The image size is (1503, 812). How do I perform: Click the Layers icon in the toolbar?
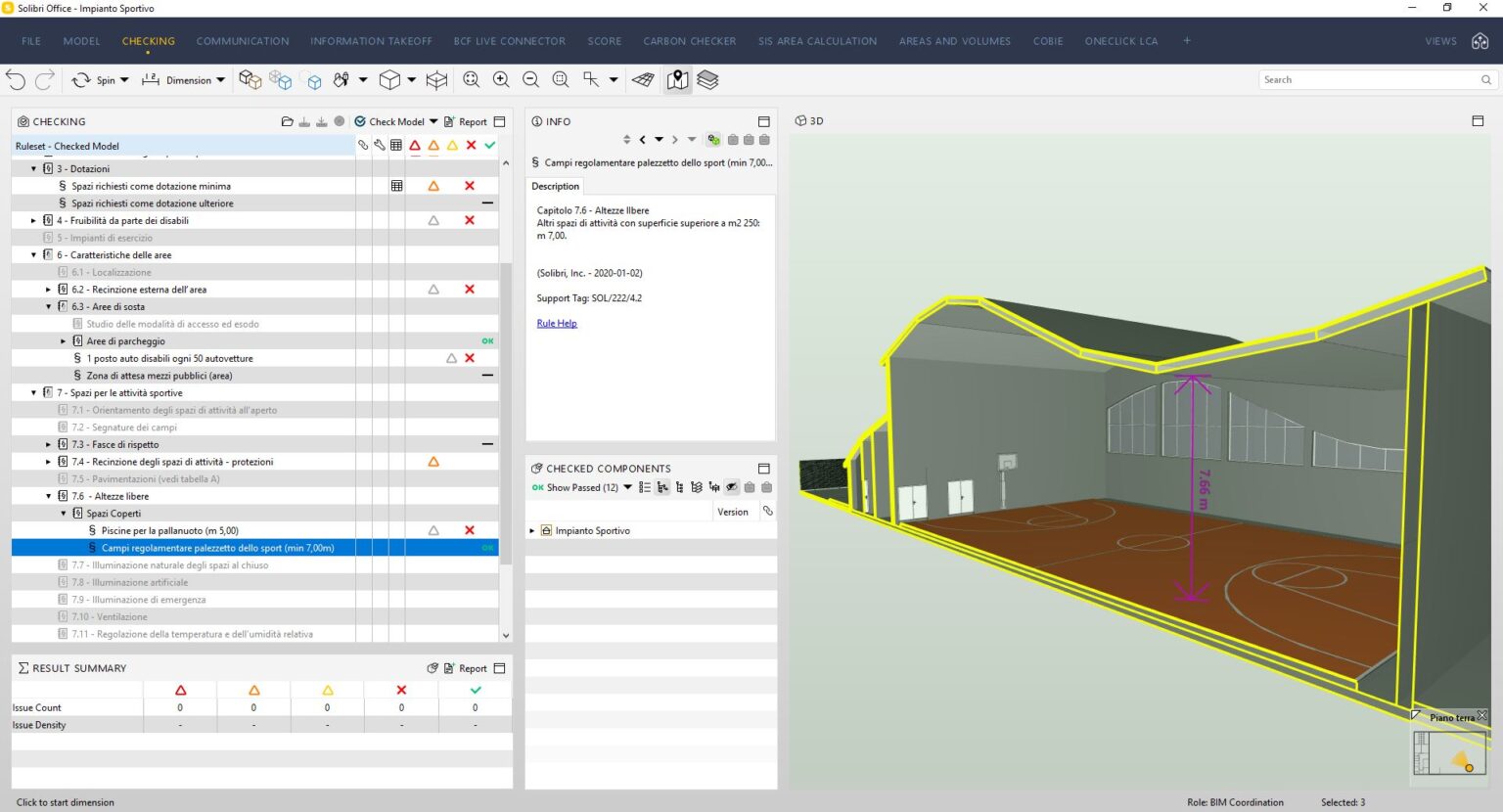[x=707, y=79]
